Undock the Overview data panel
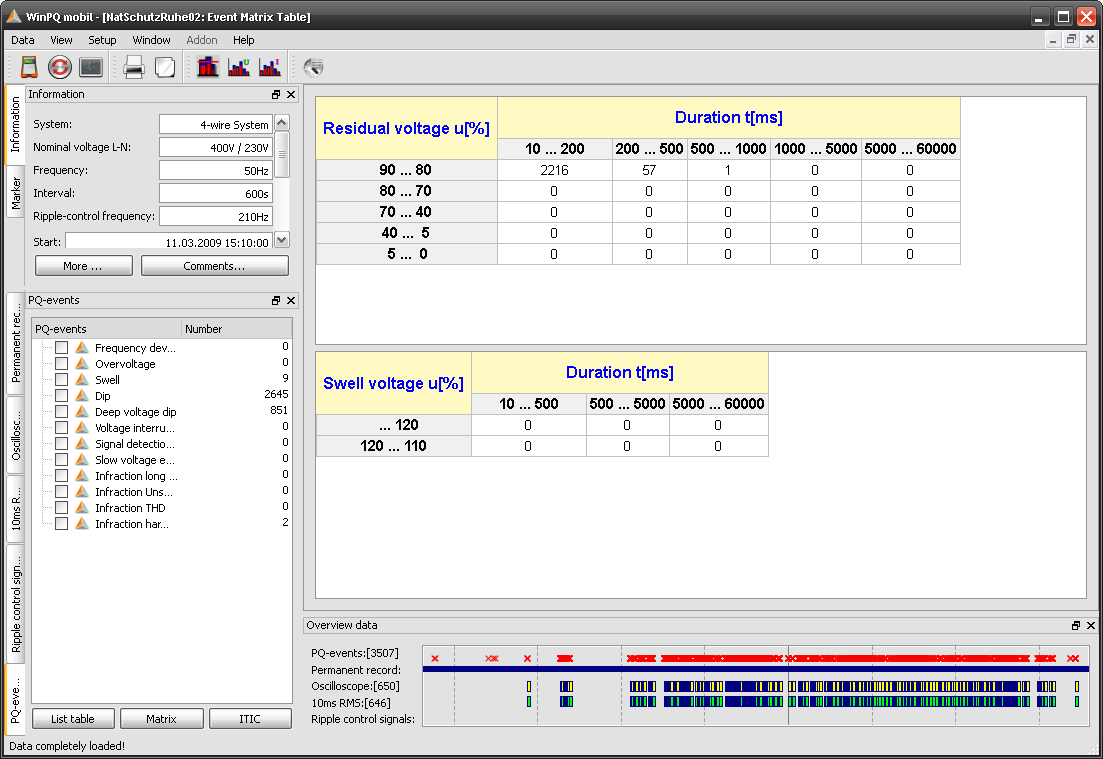 coord(1076,625)
